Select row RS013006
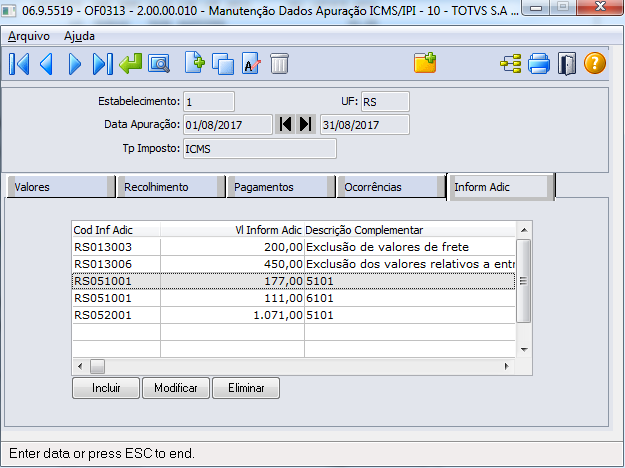The height and width of the screenshot is (468, 625). coord(294,264)
